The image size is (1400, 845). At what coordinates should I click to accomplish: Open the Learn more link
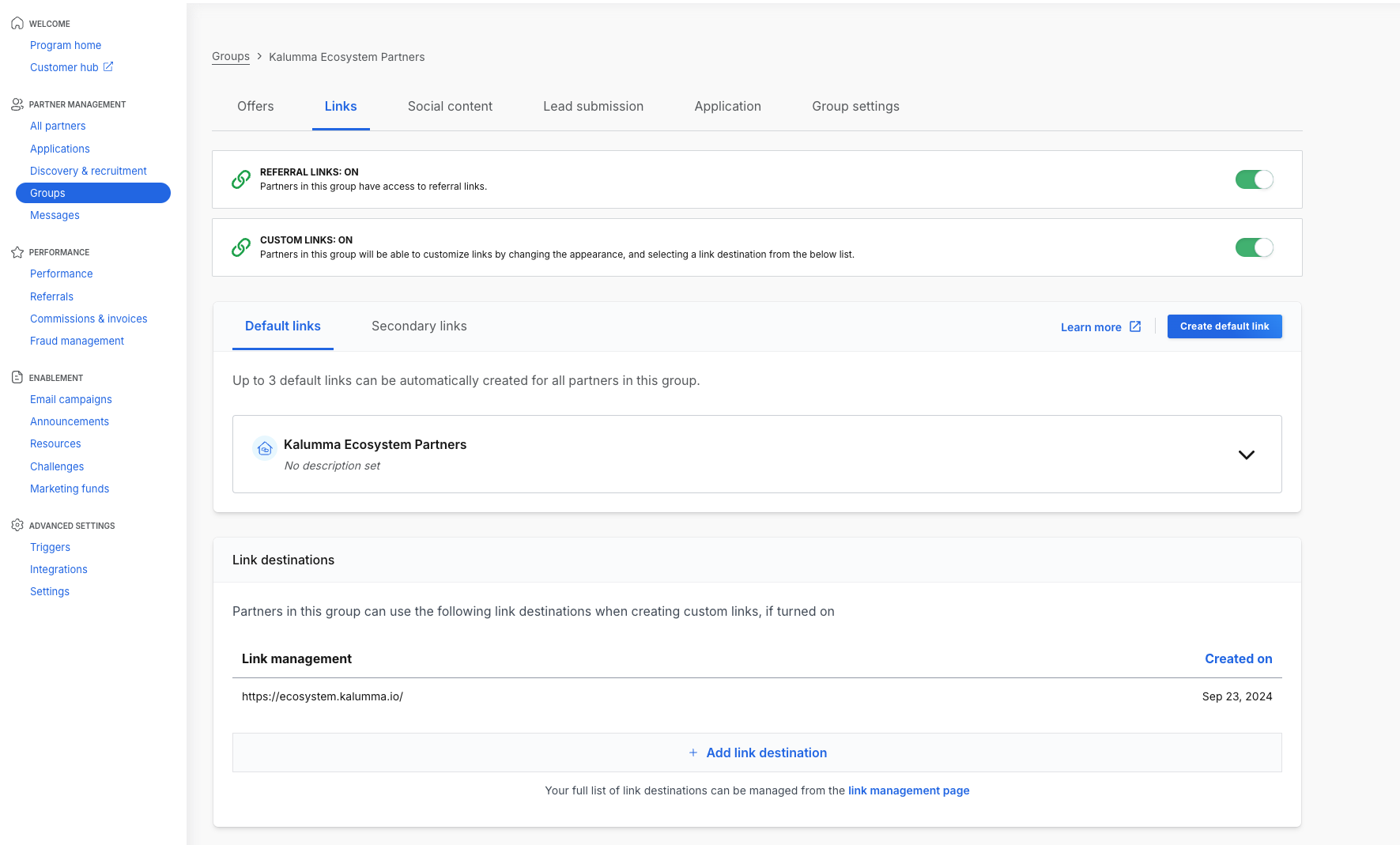click(x=1100, y=327)
